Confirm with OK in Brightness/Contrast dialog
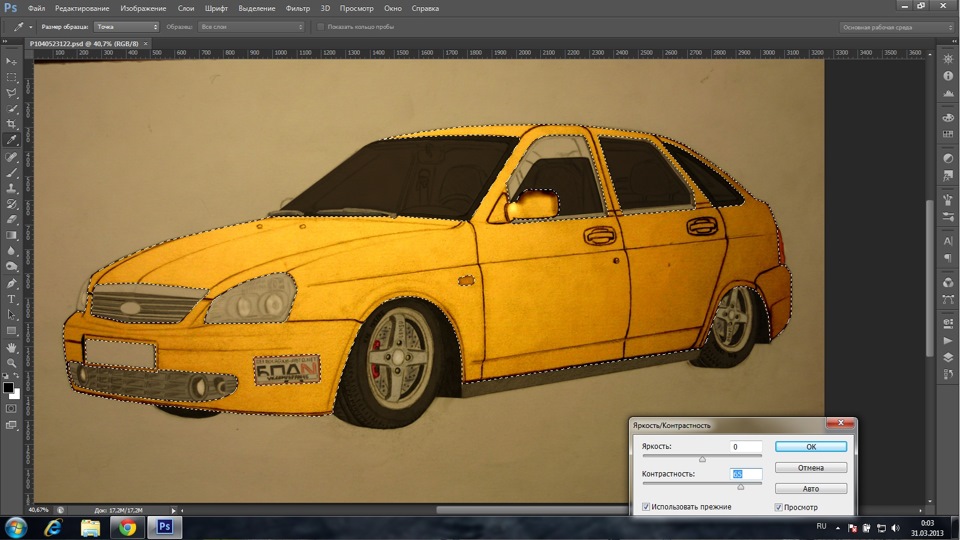960x540 pixels. (811, 447)
